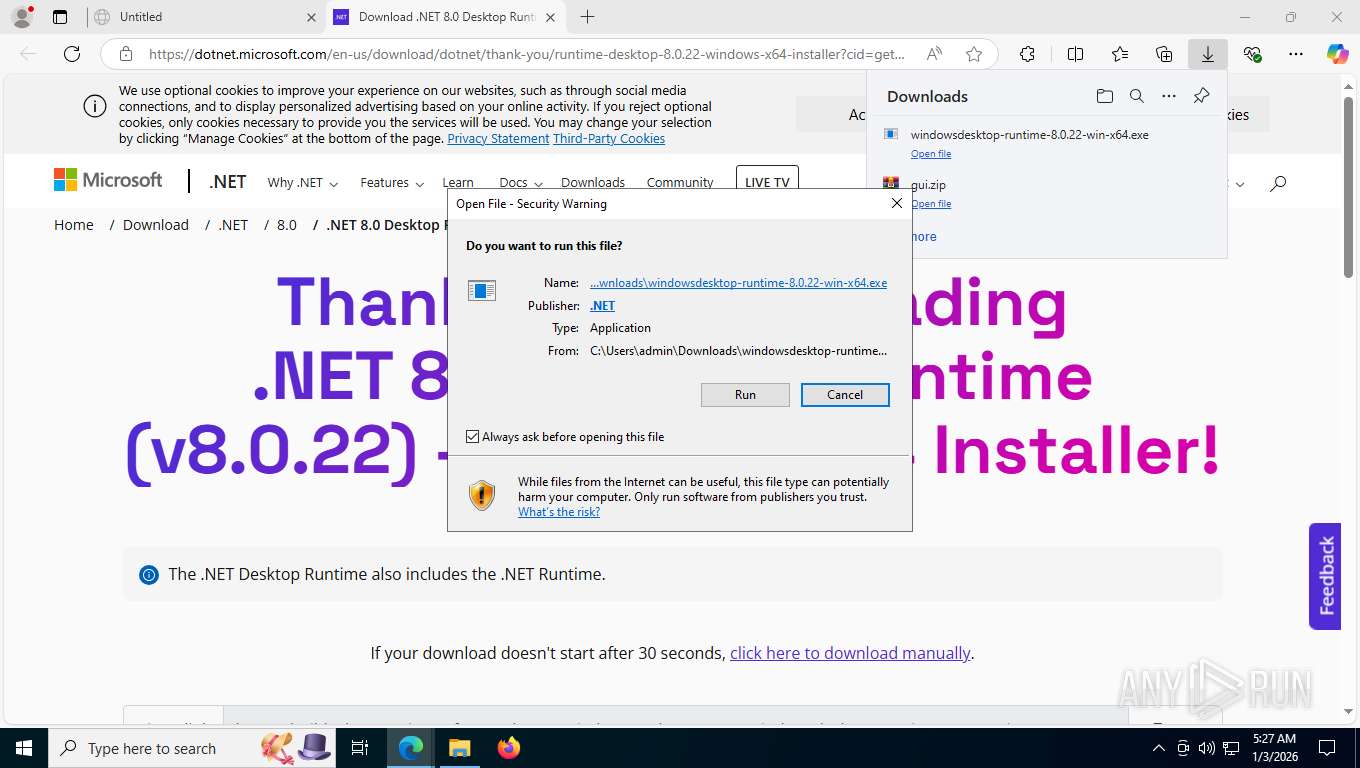Click the Edge profile avatar icon
The image size is (1360, 768).
pyautogui.click(x=22, y=16)
